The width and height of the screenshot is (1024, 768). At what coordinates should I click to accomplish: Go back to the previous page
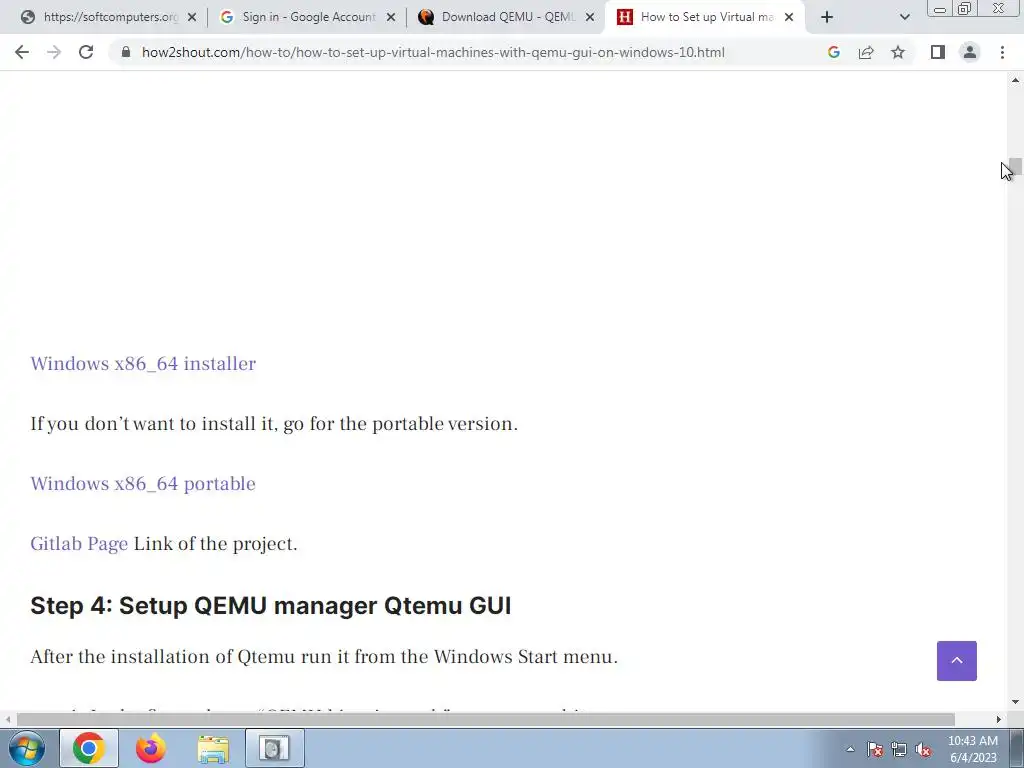22,52
